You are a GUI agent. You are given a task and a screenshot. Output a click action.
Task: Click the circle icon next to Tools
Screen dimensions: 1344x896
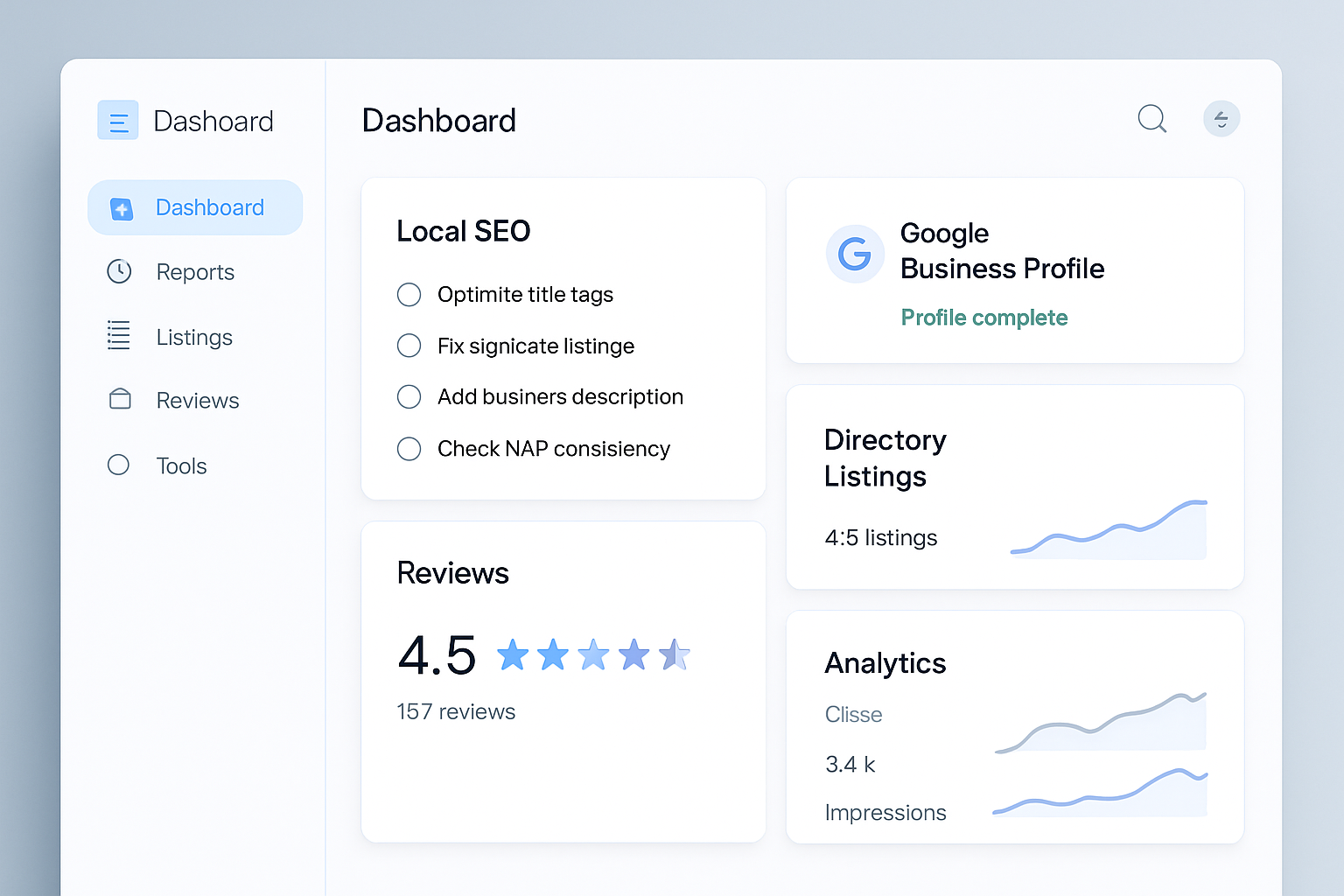coord(118,465)
